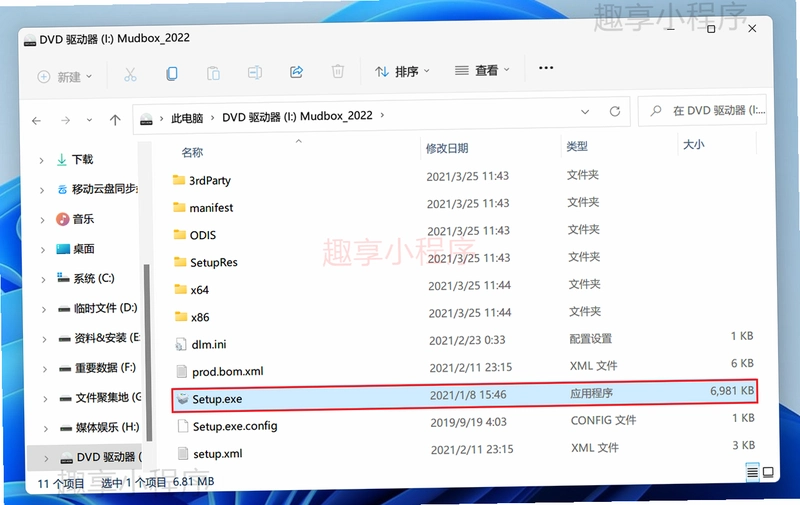This screenshot has width=800, height=505.
Task: Click the SetupRes folder icon
Action: 180,262
